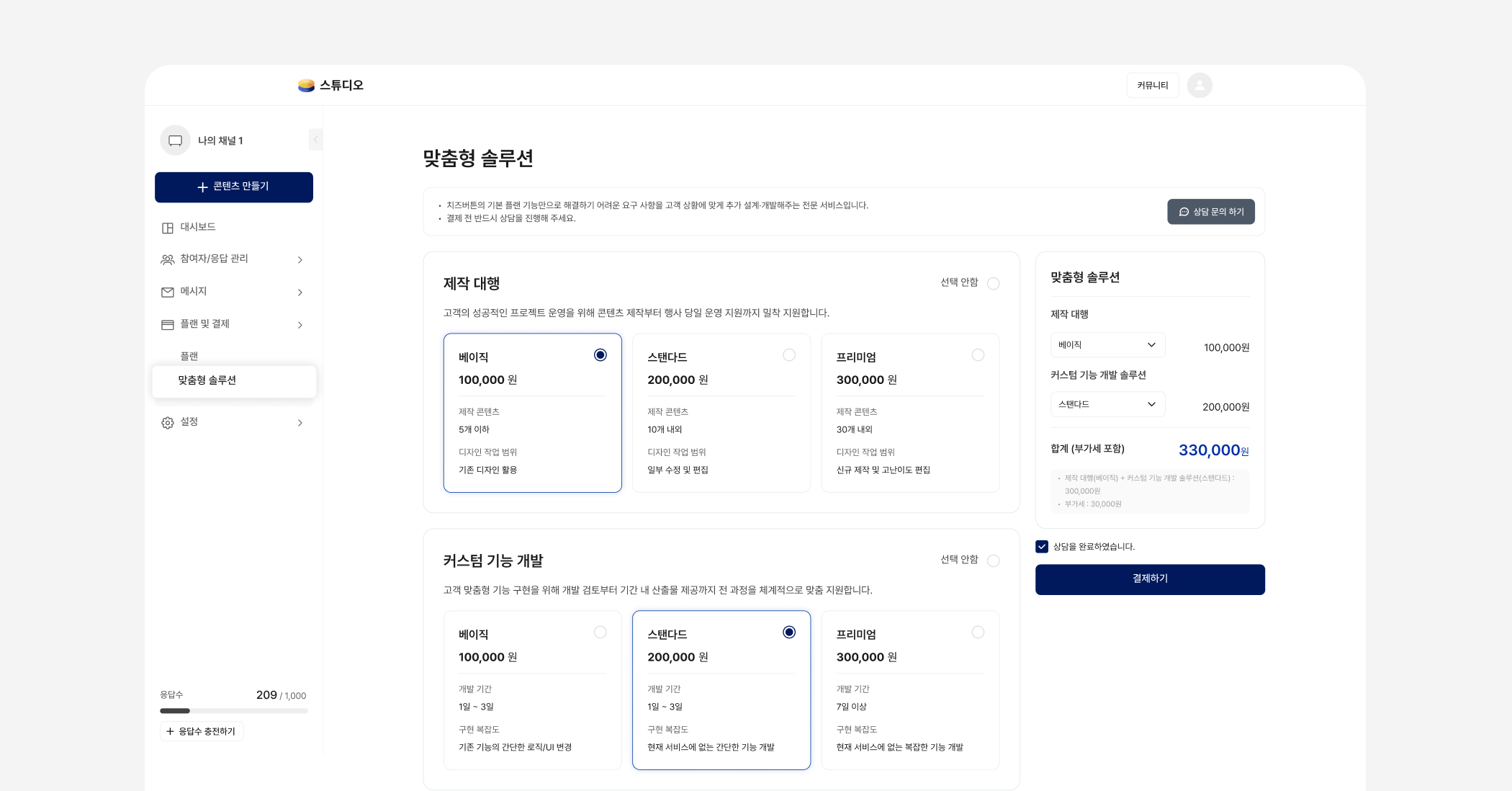Click the 설정 gear icon

(168, 423)
